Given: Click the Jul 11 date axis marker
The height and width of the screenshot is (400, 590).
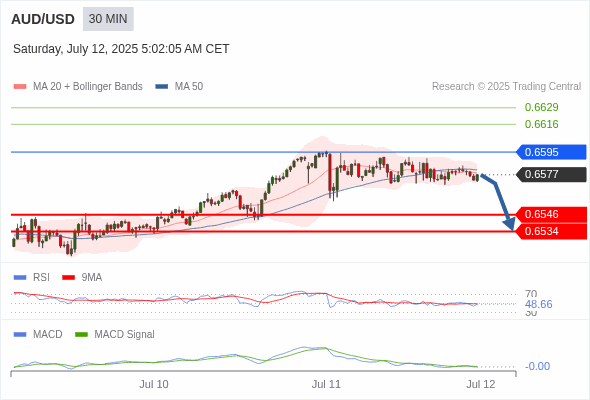Looking at the screenshot, I should coord(326,384).
